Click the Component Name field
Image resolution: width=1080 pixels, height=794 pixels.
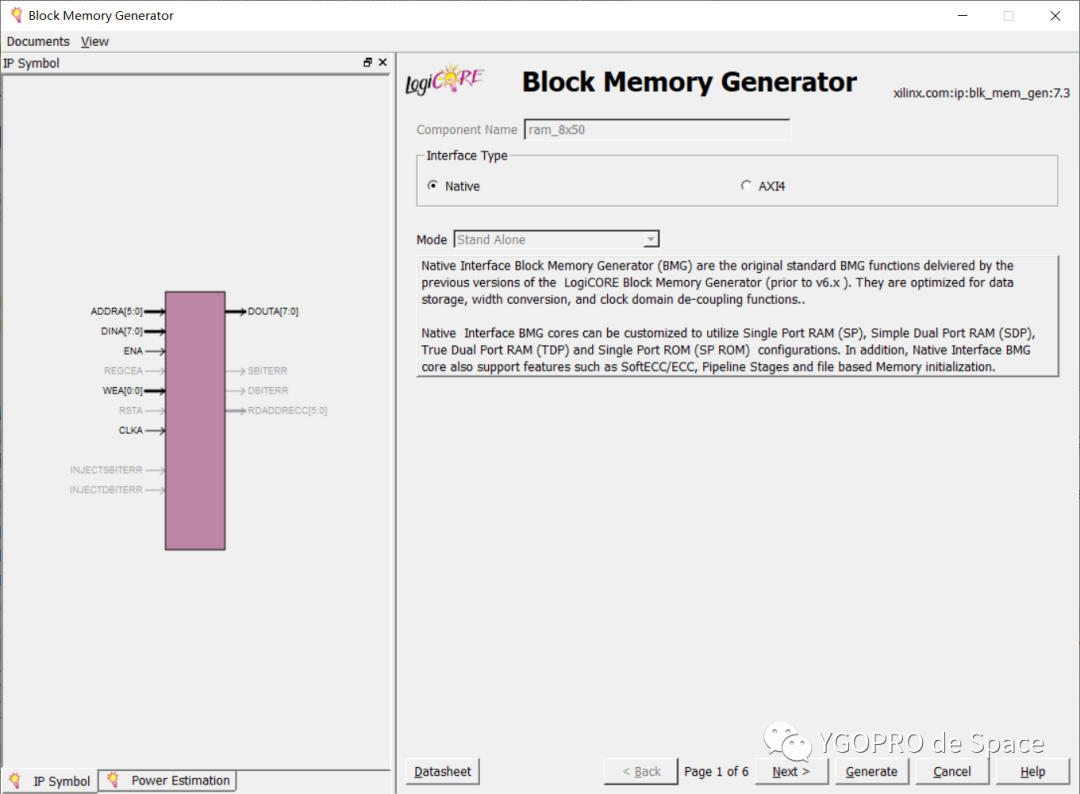click(x=657, y=129)
